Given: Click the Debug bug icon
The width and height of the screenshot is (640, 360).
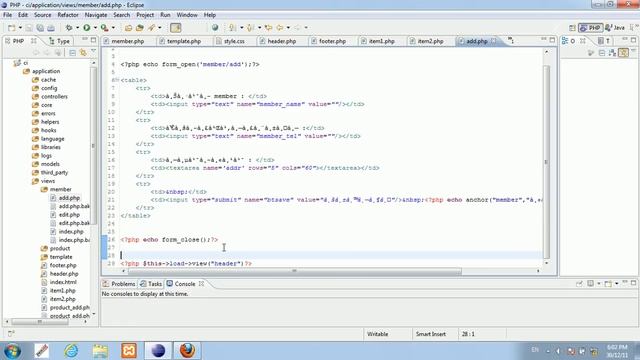Looking at the screenshot, I should pos(69,28).
